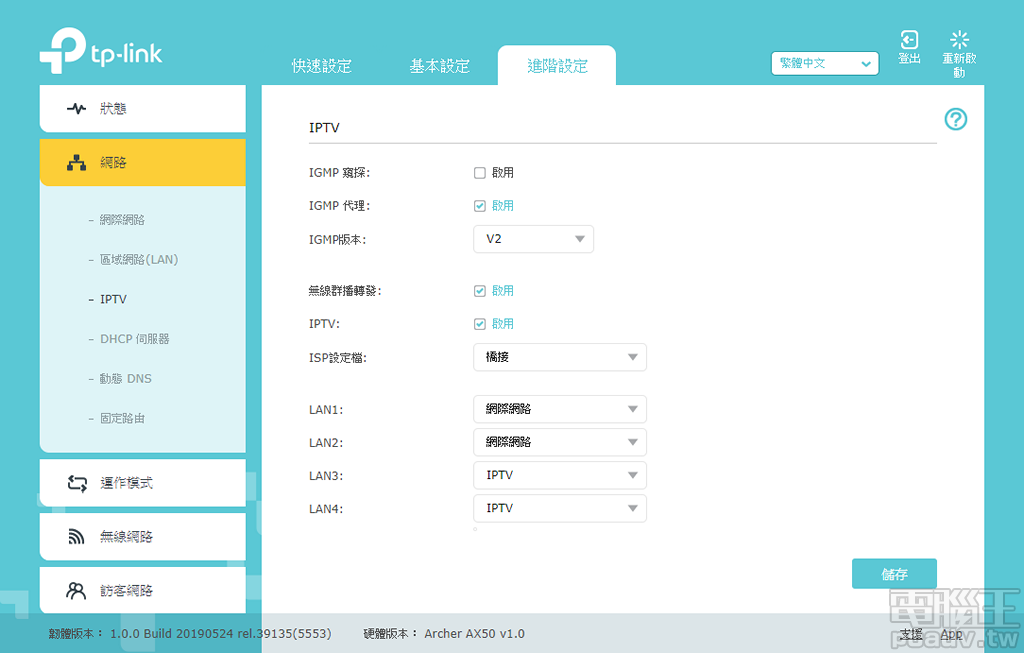Open 運作模式 via its arrows icon
The height and width of the screenshot is (653, 1024).
(78, 482)
